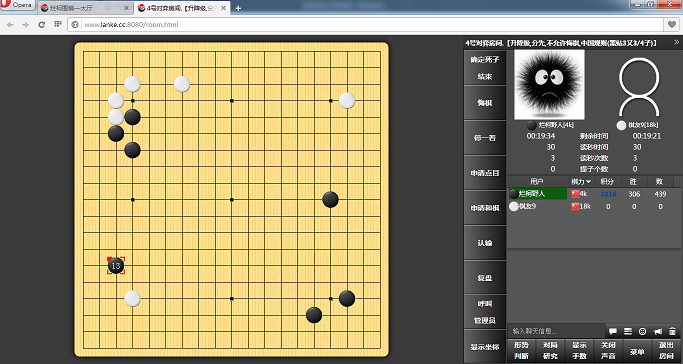
Task: Sort users by 棋力 dropdown arrow
Action: tap(588, 182)
